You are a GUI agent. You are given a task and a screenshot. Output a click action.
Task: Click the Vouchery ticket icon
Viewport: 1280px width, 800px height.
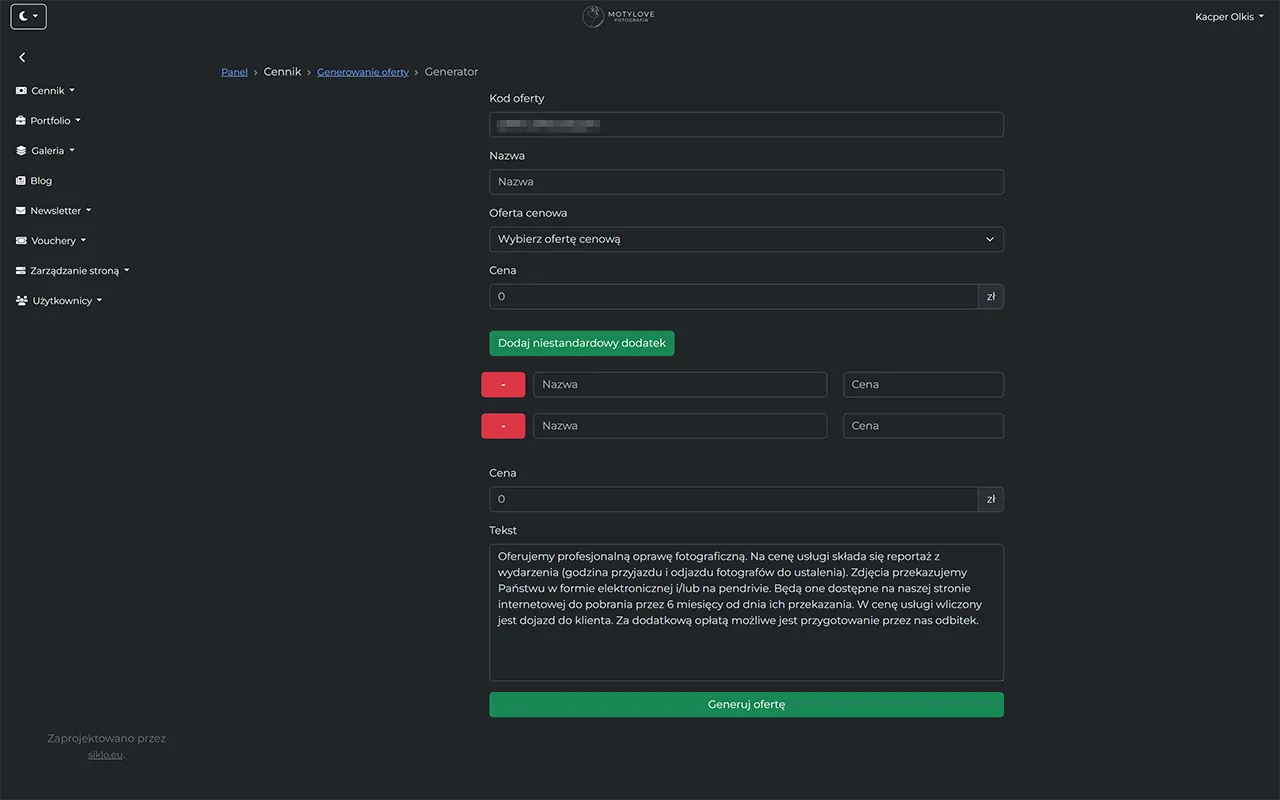point(20,240)
